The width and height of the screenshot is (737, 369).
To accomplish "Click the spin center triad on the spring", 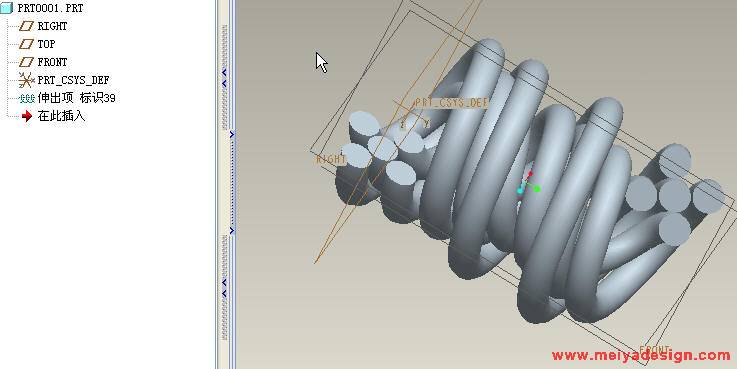I will [x=528, y=184].
